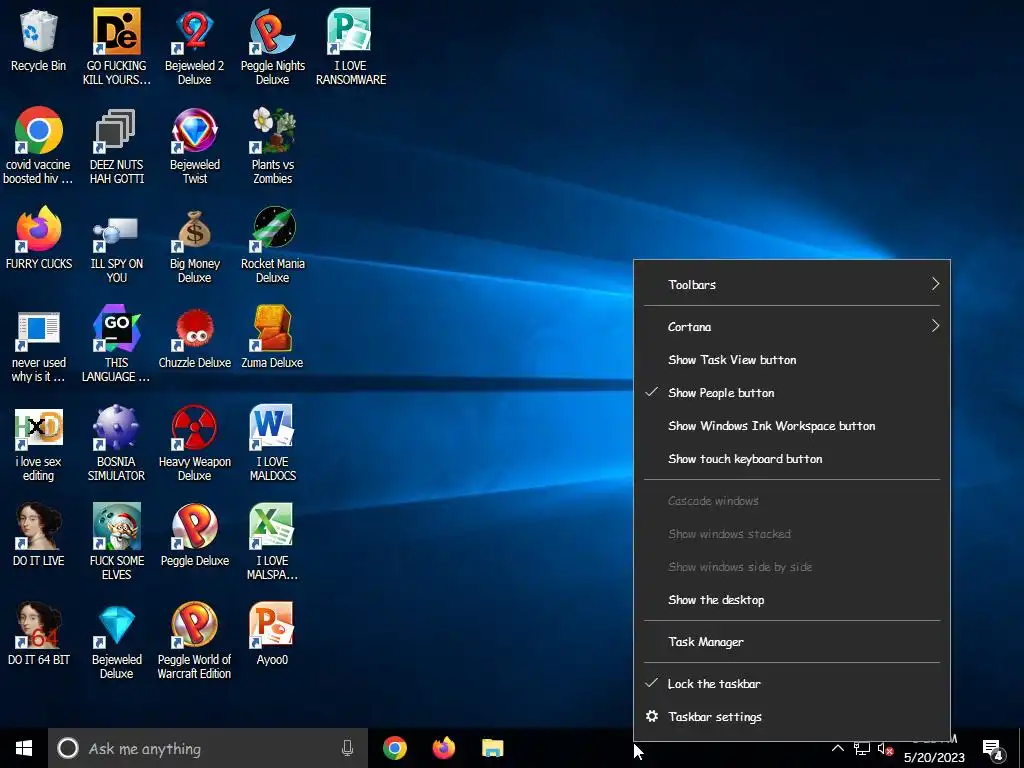Click the 5/20/2023 date in taskbar
The image size is (1024, 768).
[934, 758]
